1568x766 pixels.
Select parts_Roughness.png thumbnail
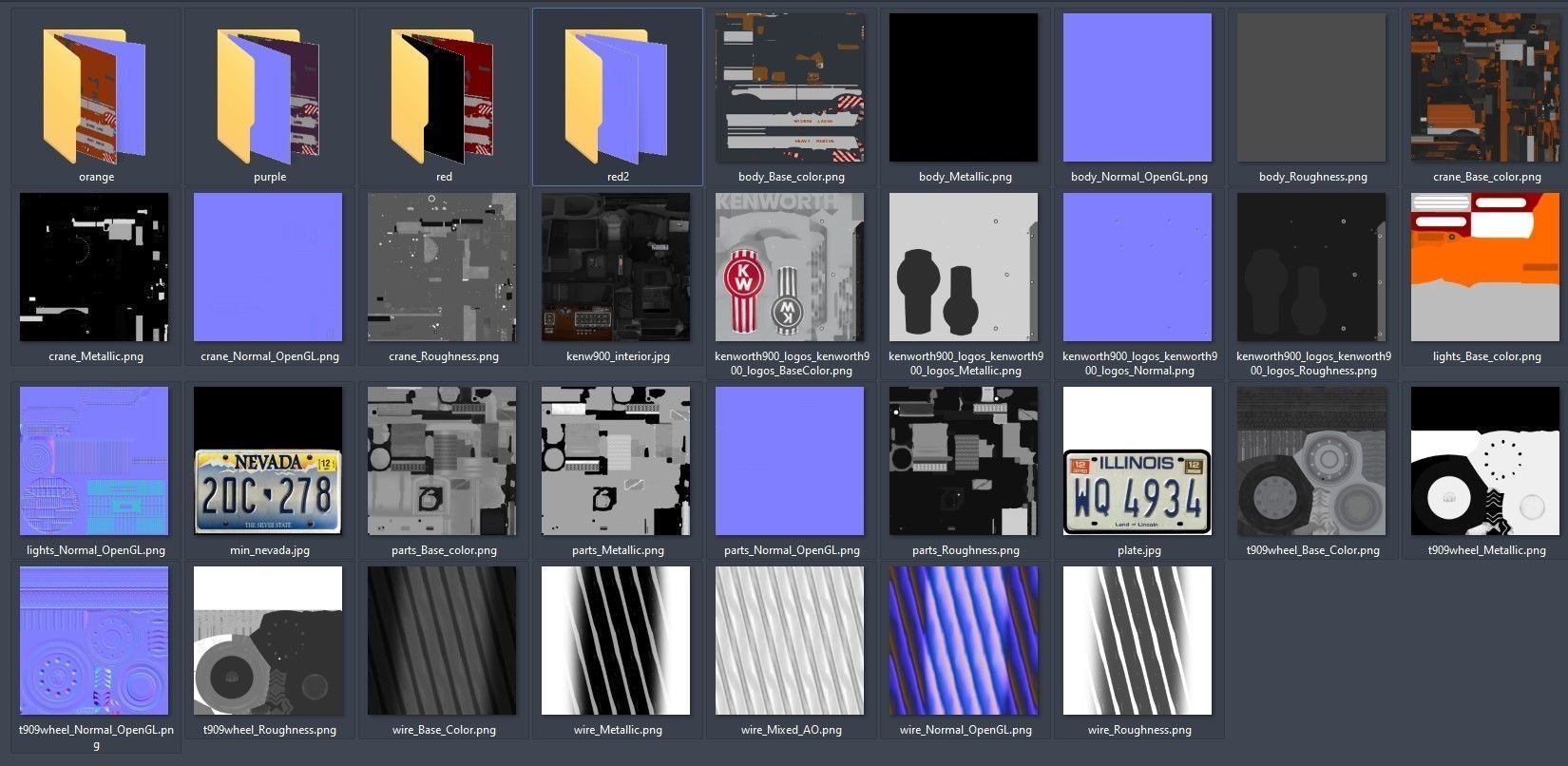965,461
